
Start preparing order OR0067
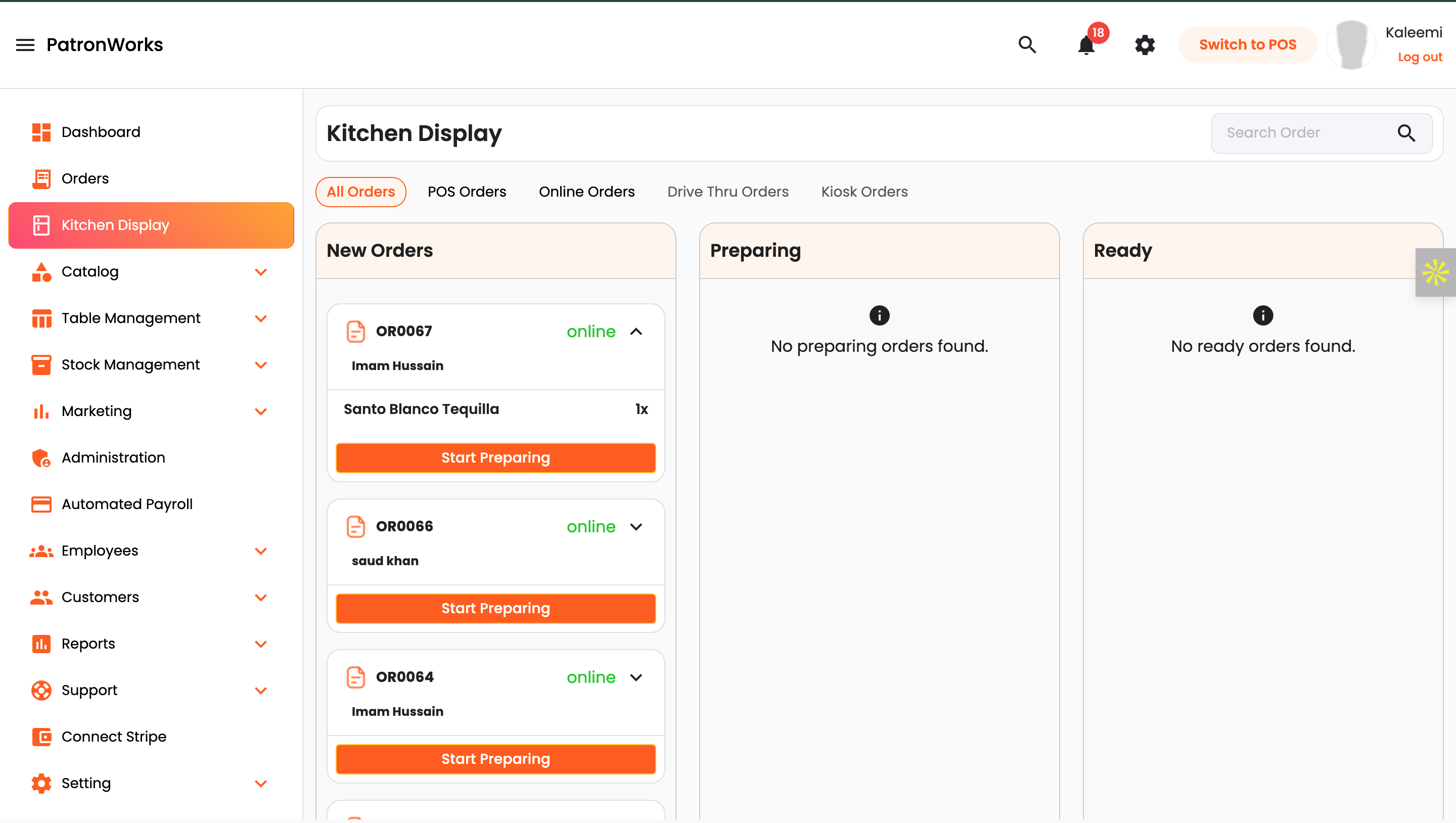point(495,458)
